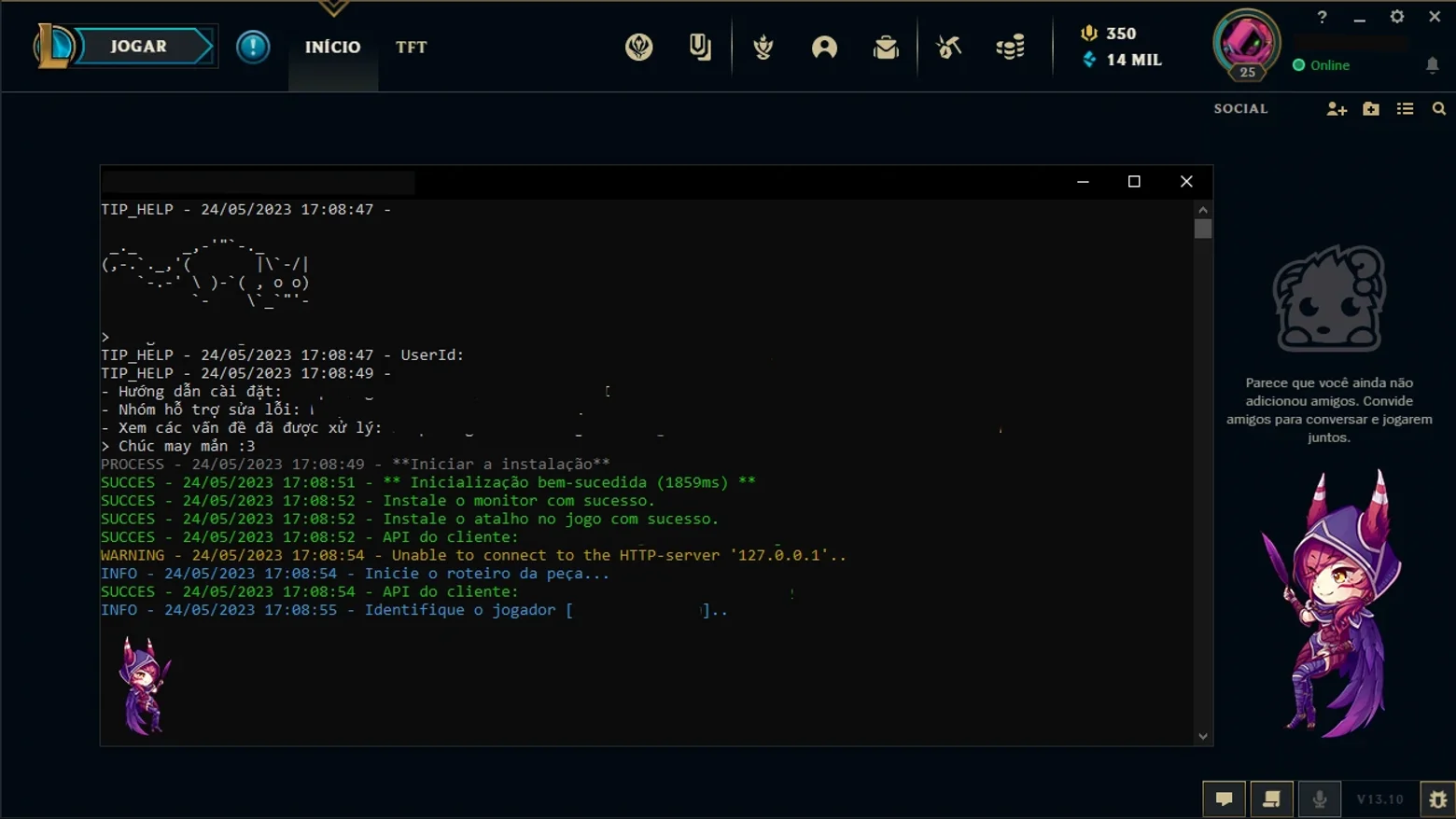Screen dimensions: 1456x819
Task: Click the 'Parece que você ainda não adicionou amigos' message
Action: coord(1329,409)
